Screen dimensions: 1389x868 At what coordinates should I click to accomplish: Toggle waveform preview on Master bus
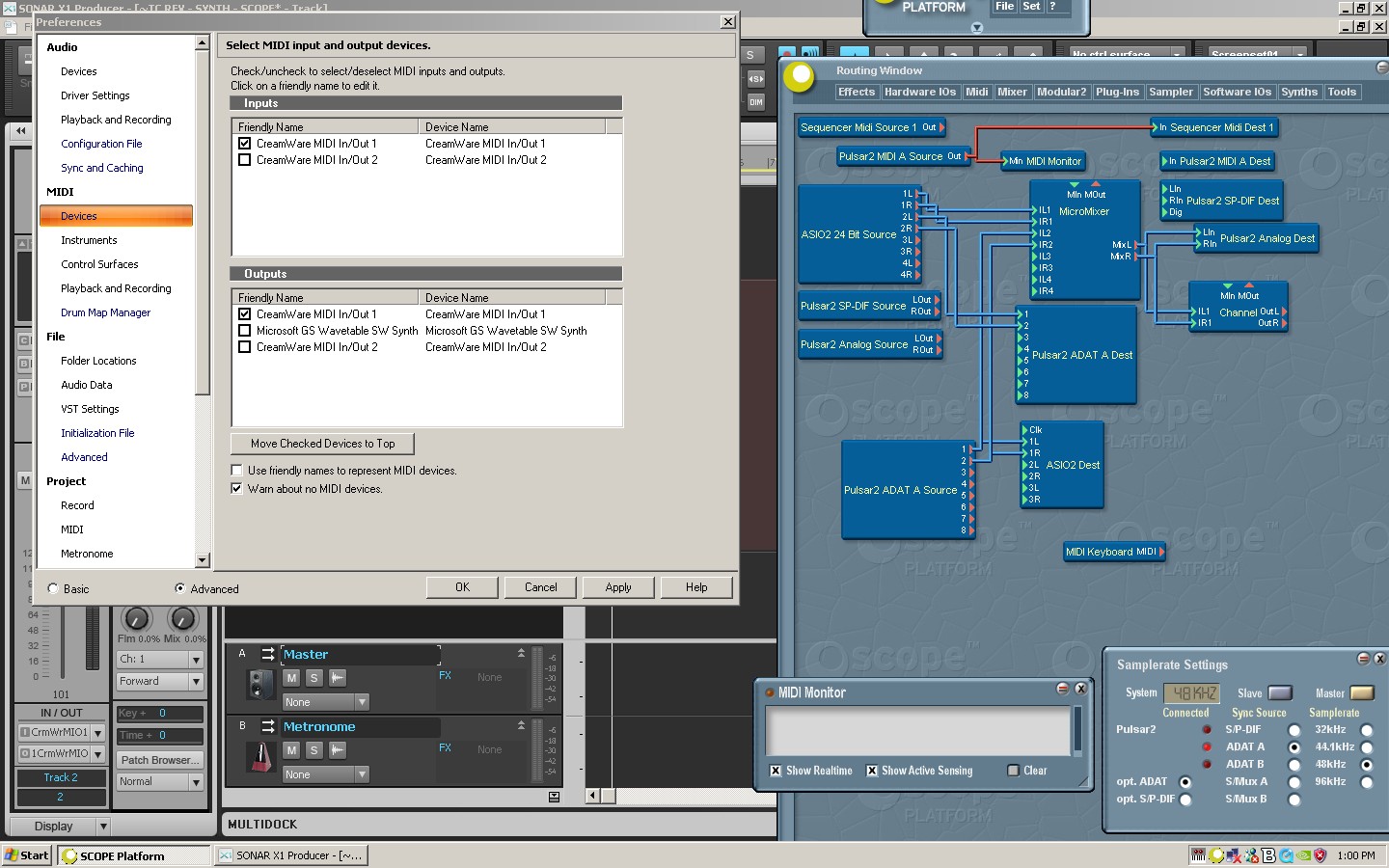pyautogui.click(x=338, y=678)
